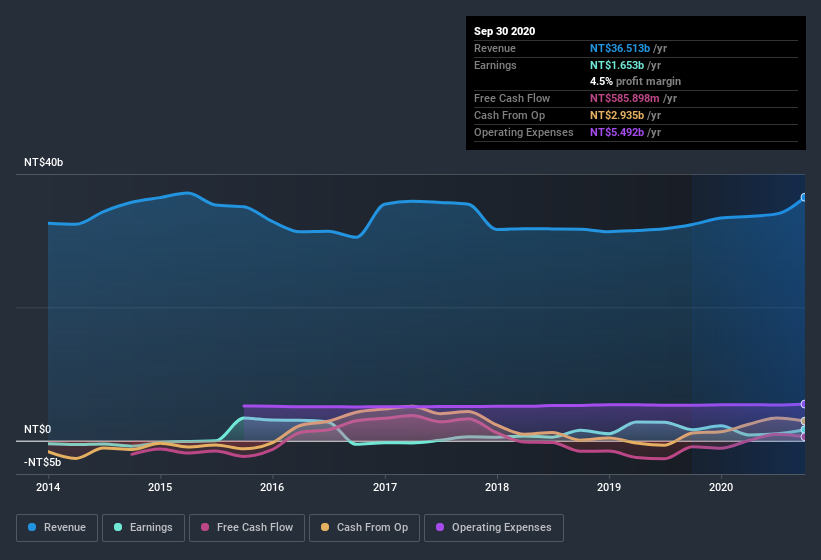Click the 2015 x-axis label

[160, 487]
